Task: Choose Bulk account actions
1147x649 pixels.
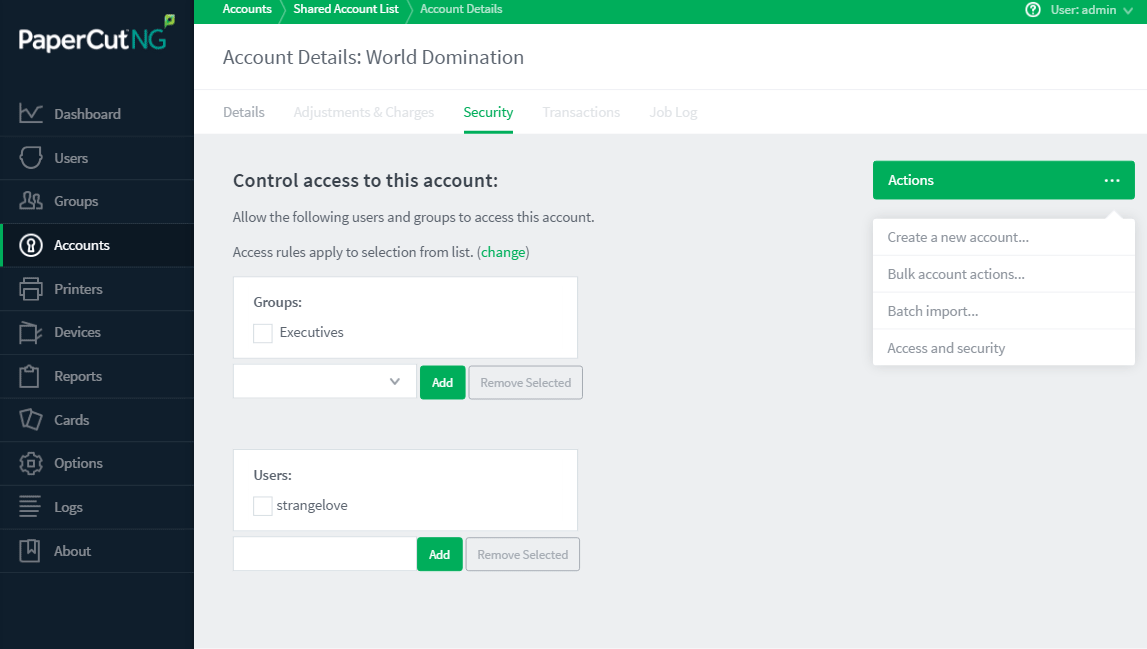Action: coord(1004,274)
